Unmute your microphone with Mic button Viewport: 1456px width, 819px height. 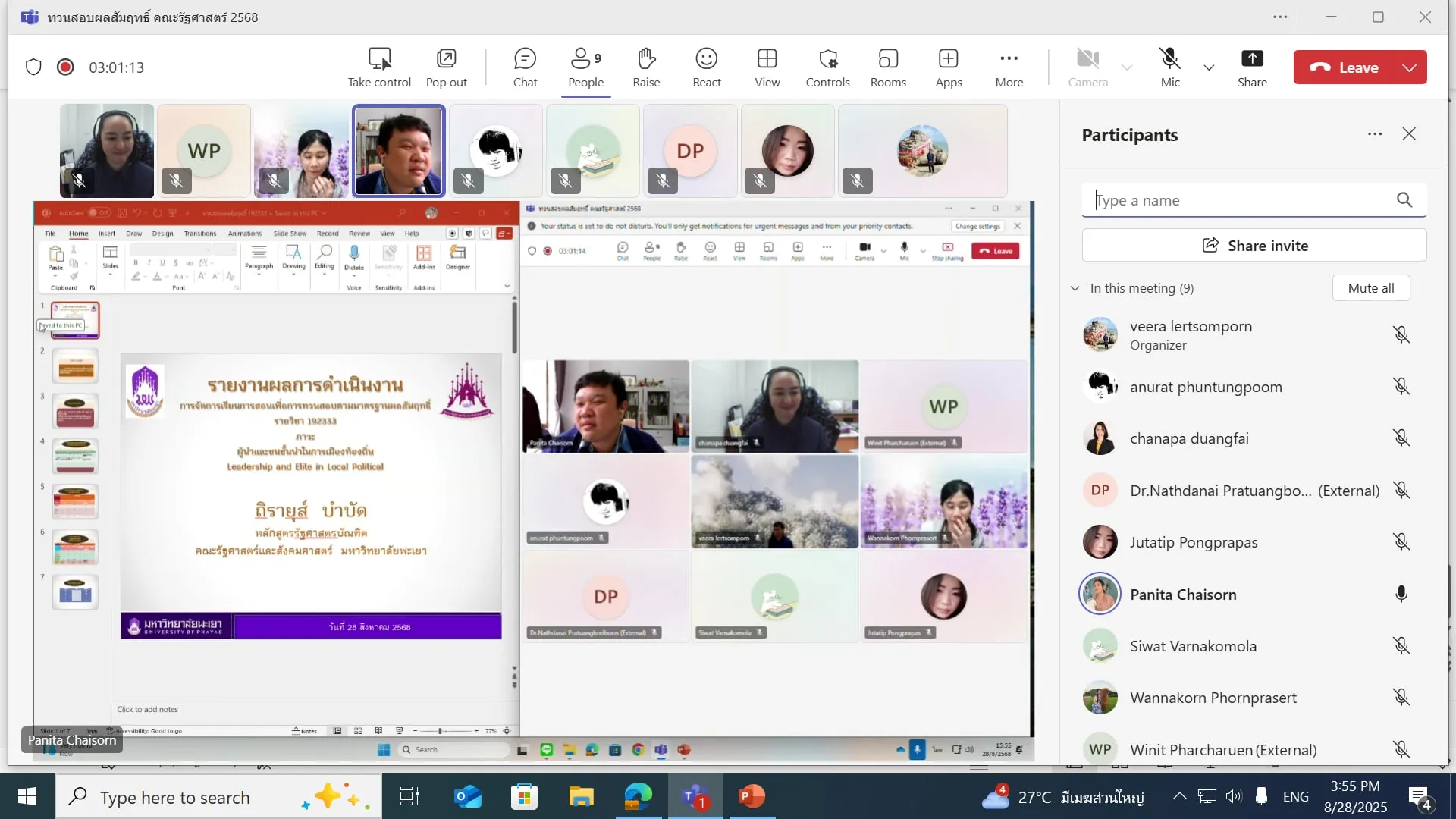click(1169, 67)
